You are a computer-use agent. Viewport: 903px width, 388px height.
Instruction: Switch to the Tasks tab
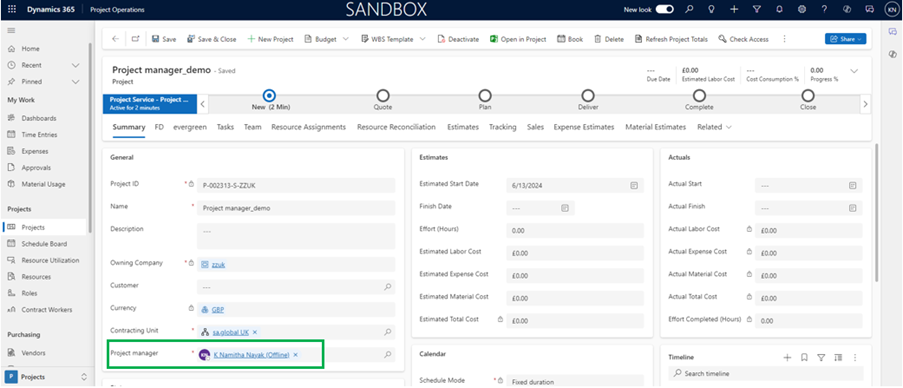click(225, 127)
